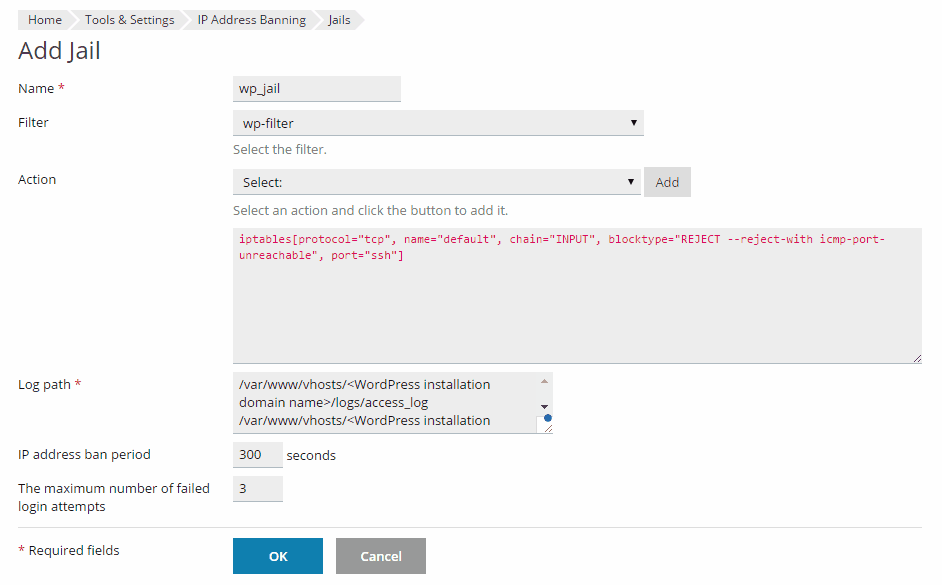Navigate to IP Address Banning breadcrumb
The height and width of the screenshot is (585, 942).
(x=251, y=20)
